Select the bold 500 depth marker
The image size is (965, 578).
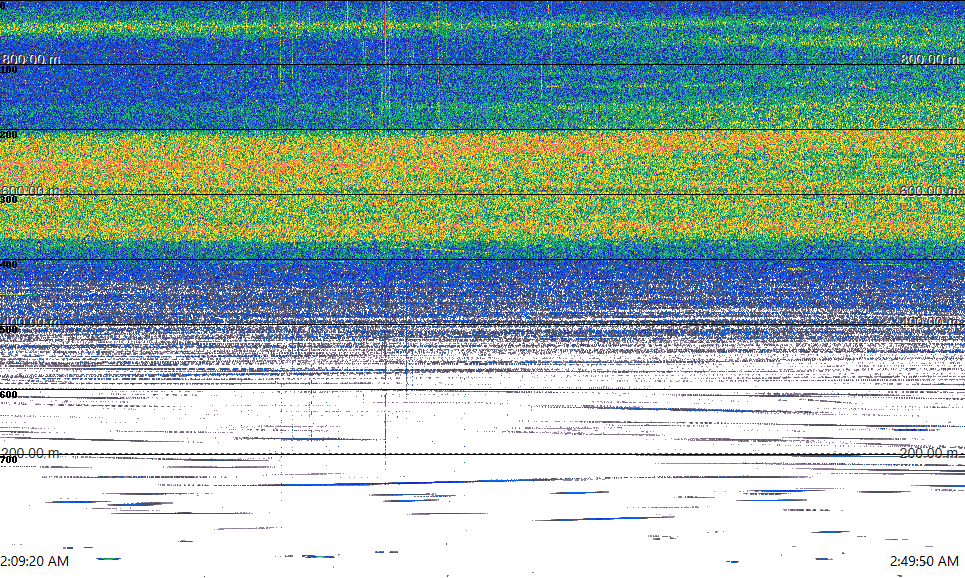point(9,329)
